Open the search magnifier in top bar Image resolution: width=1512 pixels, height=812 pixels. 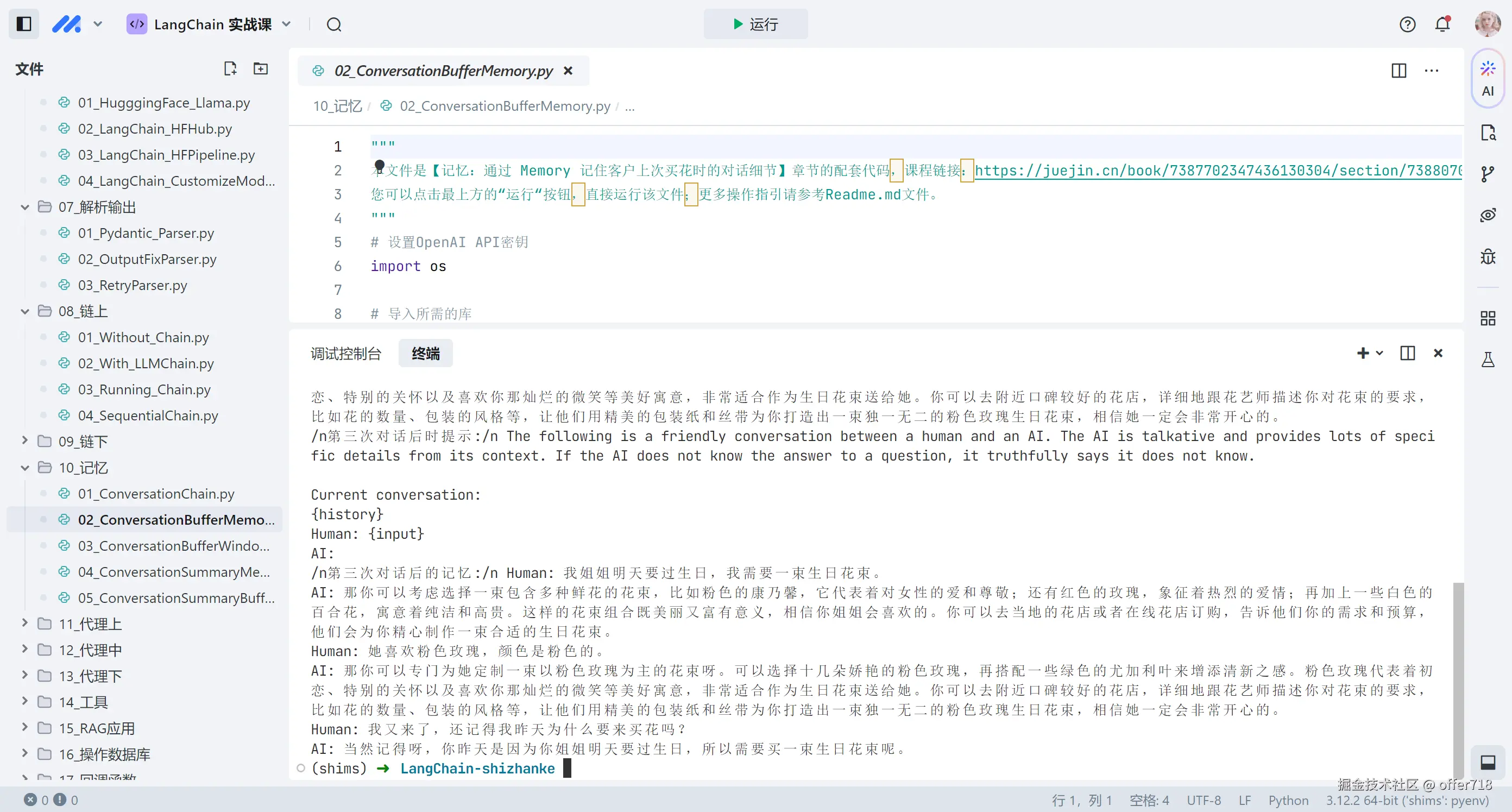(334, 24)
